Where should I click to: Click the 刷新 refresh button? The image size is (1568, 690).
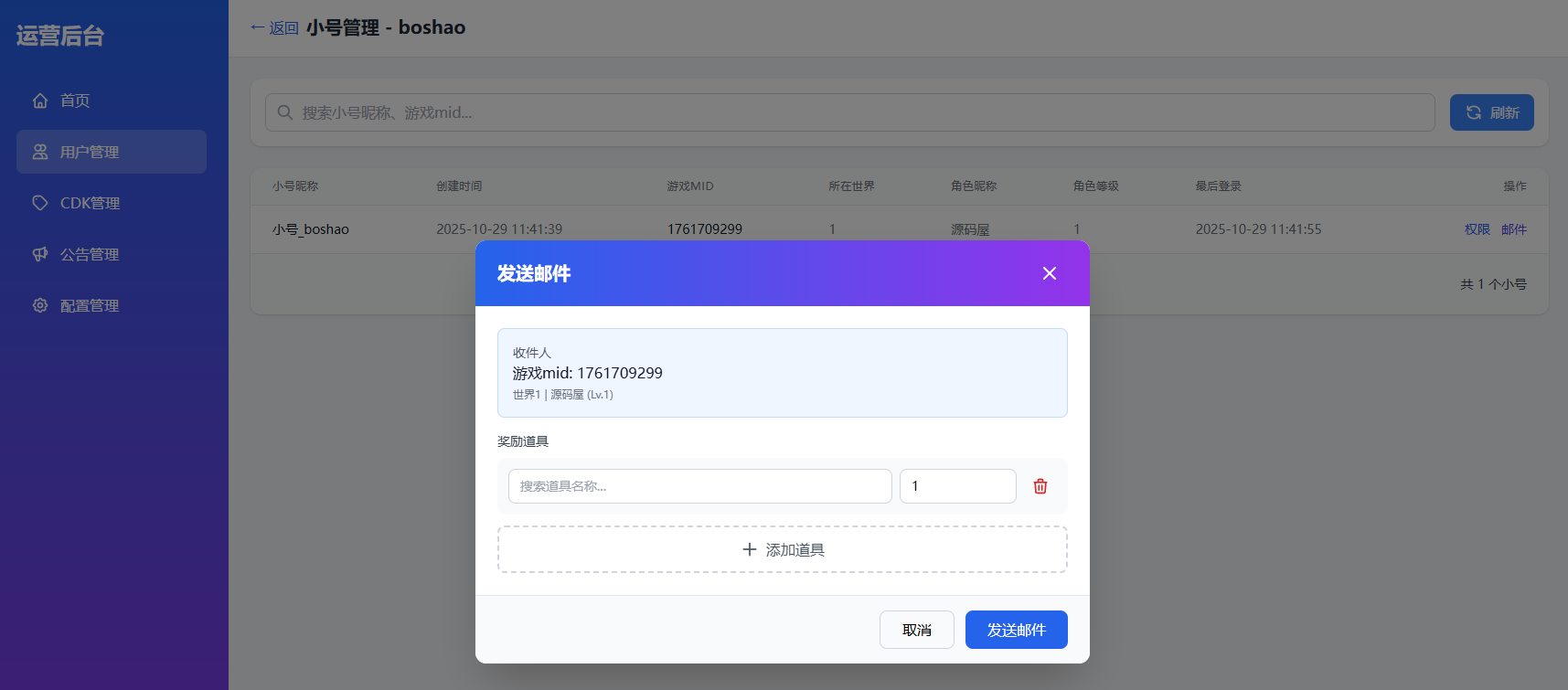(x=1491, y=112)
